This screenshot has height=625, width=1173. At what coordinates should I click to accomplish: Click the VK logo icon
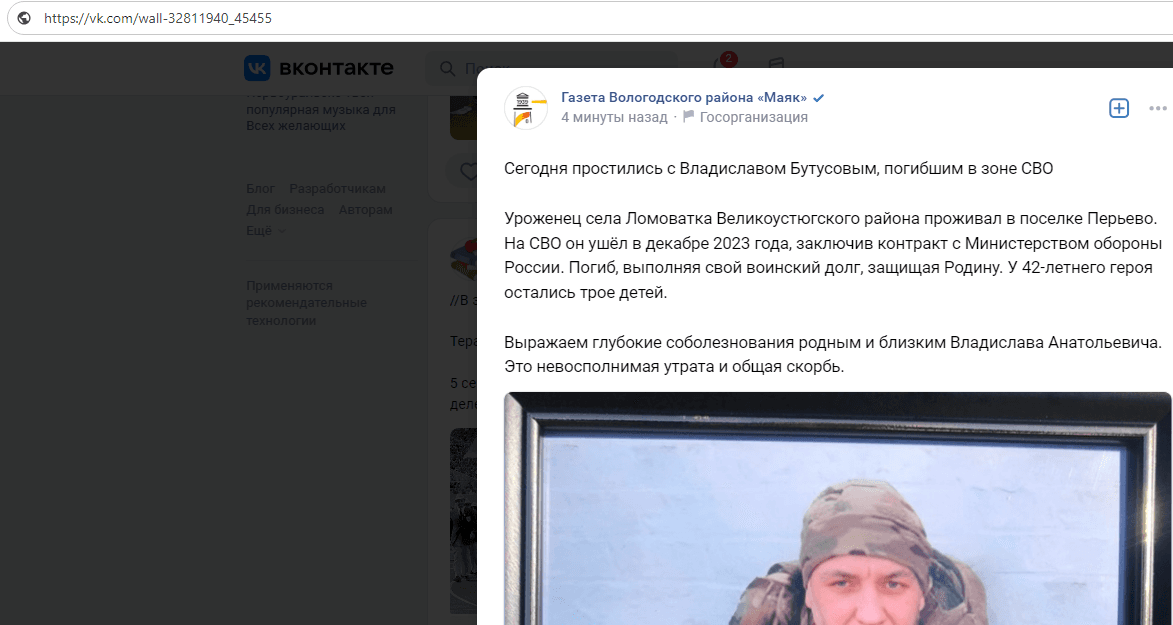257,68
